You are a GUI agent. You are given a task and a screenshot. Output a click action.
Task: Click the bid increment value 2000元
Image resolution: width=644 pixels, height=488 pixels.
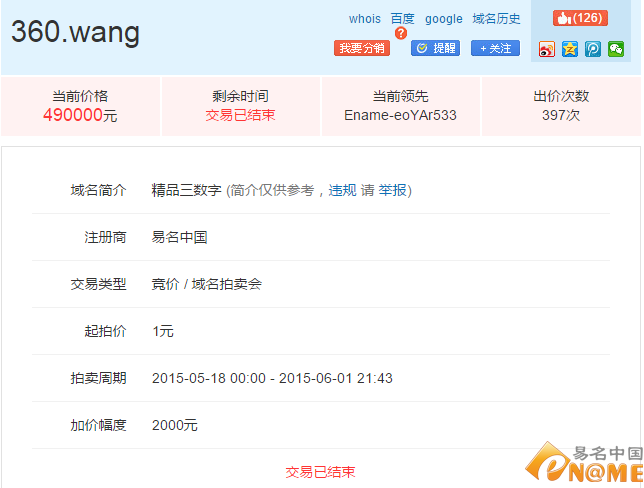175,425
